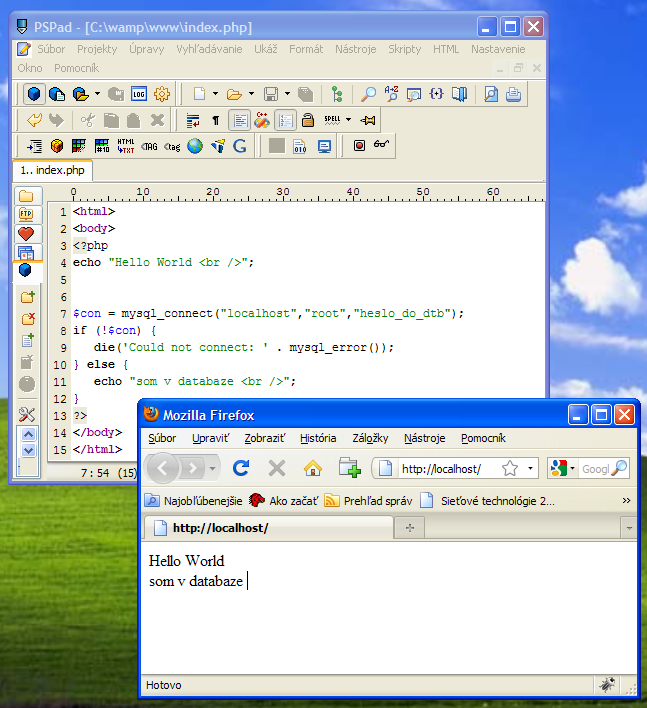This screenshot has height=708, width=647.
Task: Open the gear settings icon in PSPad toolbar
Action: pyautogui.click(x=162, y=94)
